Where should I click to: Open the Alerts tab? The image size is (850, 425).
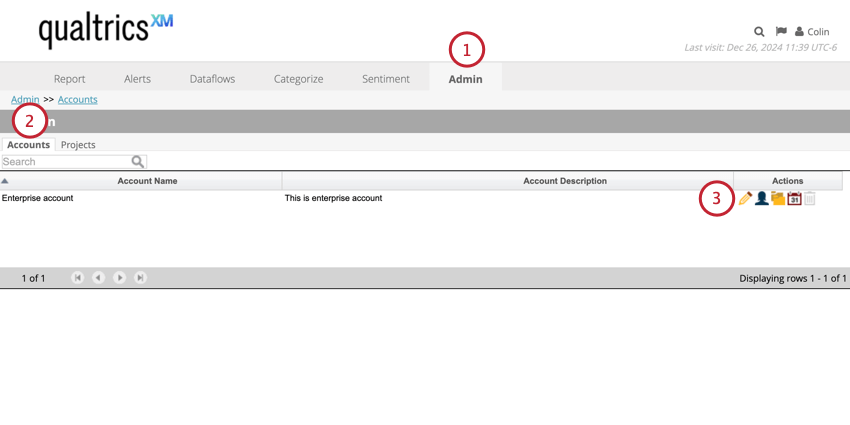pyautogui.click(x=137, y=79)
